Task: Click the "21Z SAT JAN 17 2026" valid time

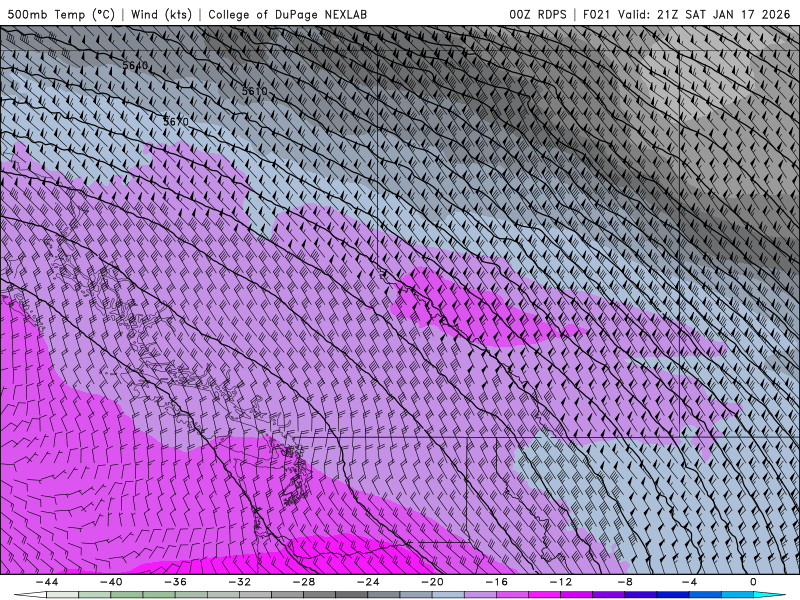Action: (x=723, y=14)
